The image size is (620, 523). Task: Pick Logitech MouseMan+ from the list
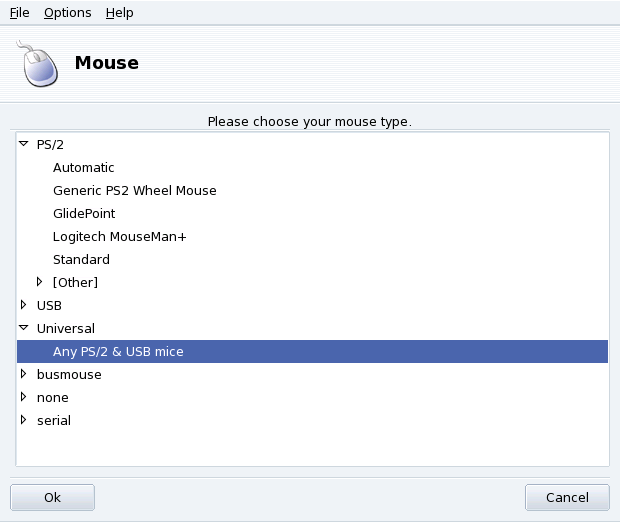pyautogui.click(x=120, y=236)
